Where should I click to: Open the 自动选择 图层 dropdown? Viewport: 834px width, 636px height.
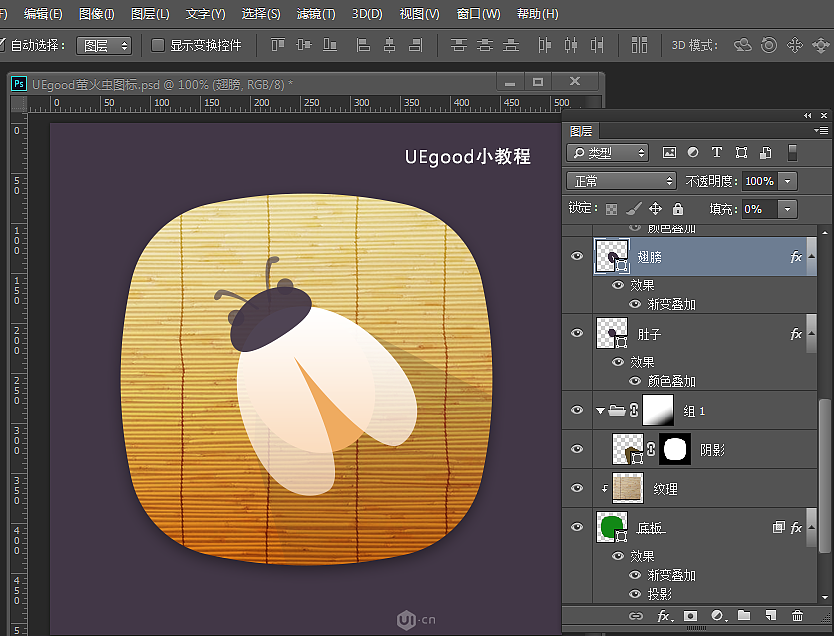104,46
